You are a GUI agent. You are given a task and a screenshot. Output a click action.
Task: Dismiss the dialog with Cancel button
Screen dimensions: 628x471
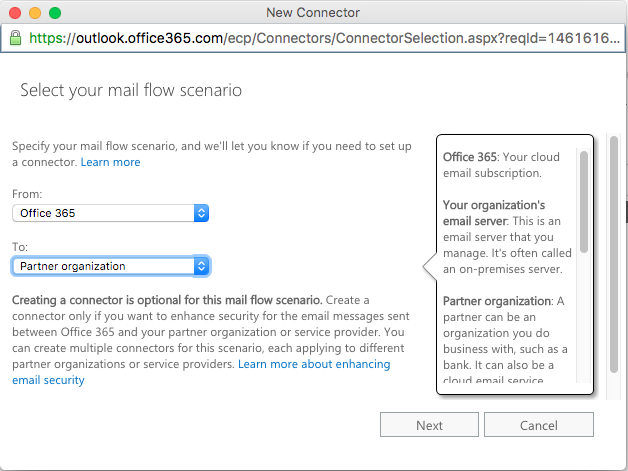(x=539, y=425)
